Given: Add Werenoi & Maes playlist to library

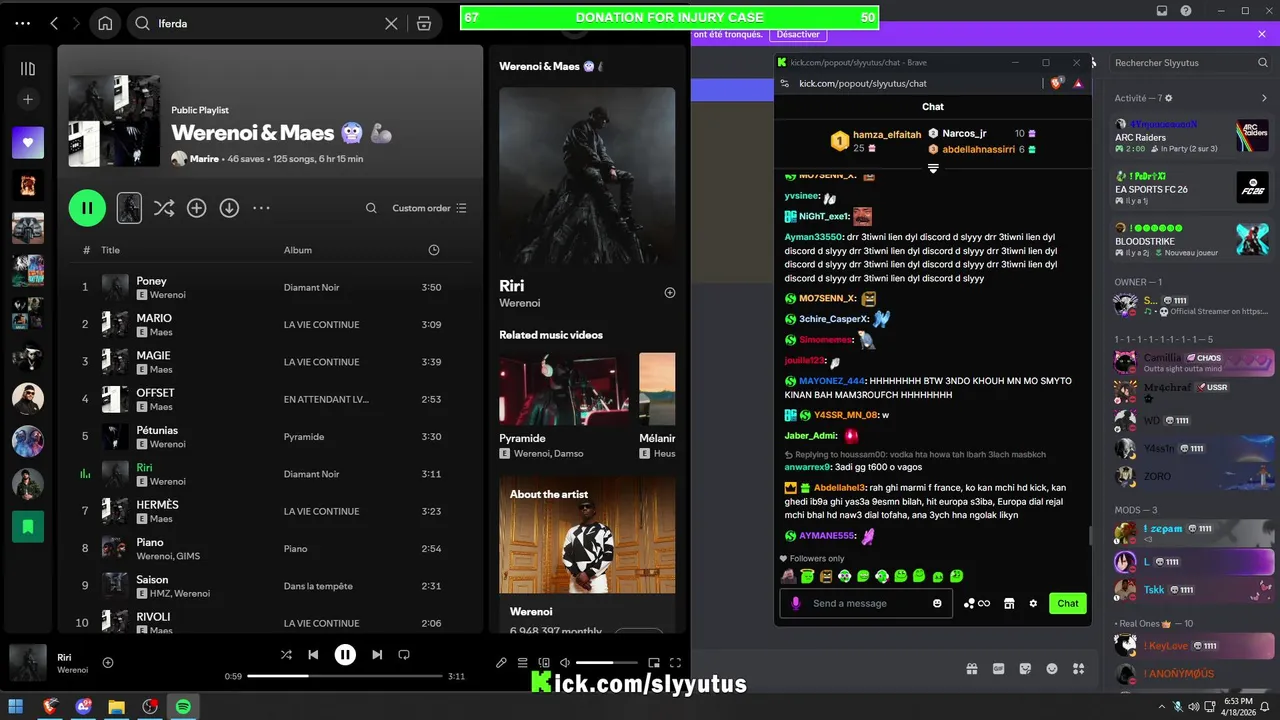Looking at the screenshot, I should click(197, 208).
